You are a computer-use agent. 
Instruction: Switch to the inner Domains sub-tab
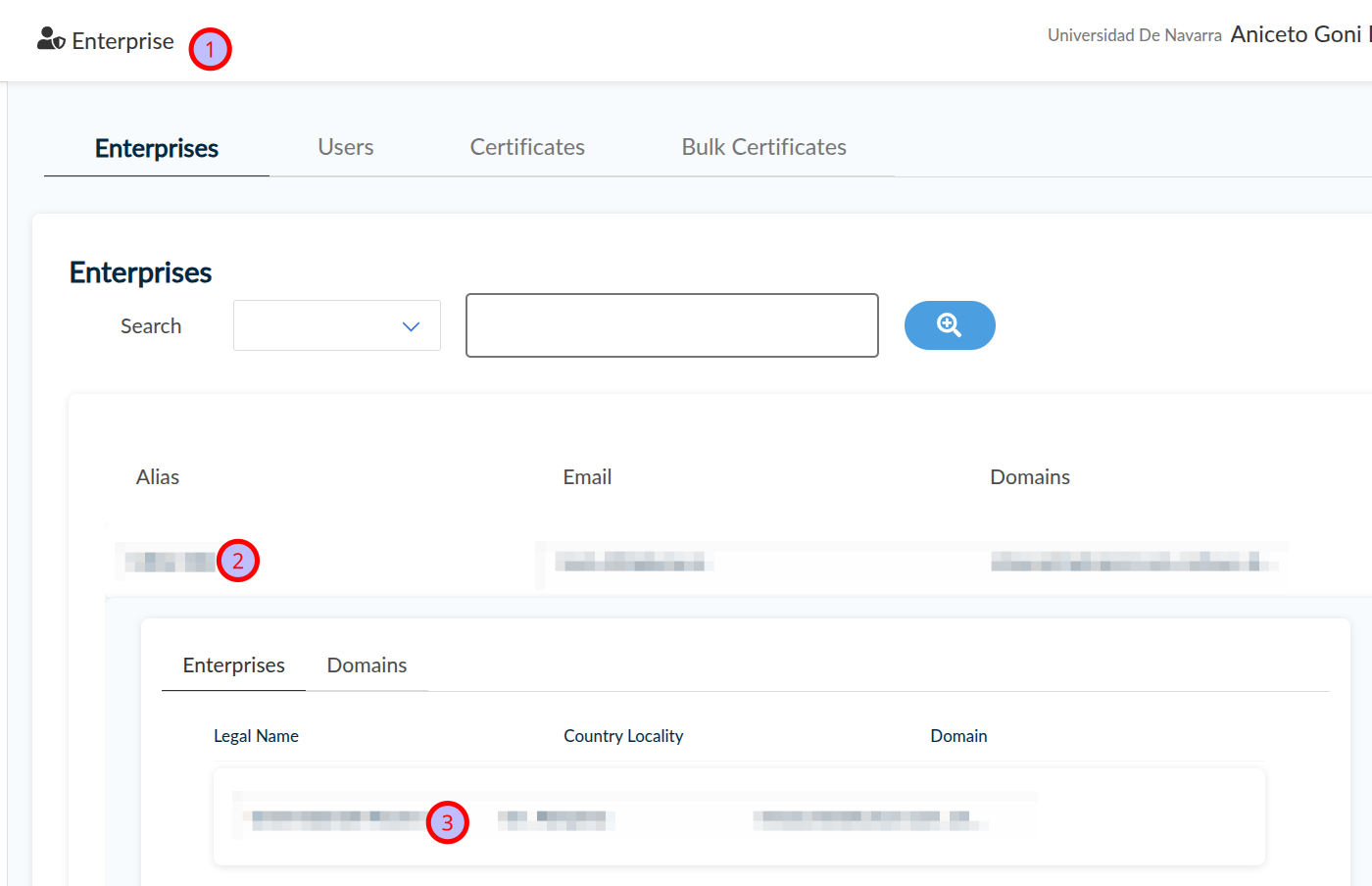[367, 665]
